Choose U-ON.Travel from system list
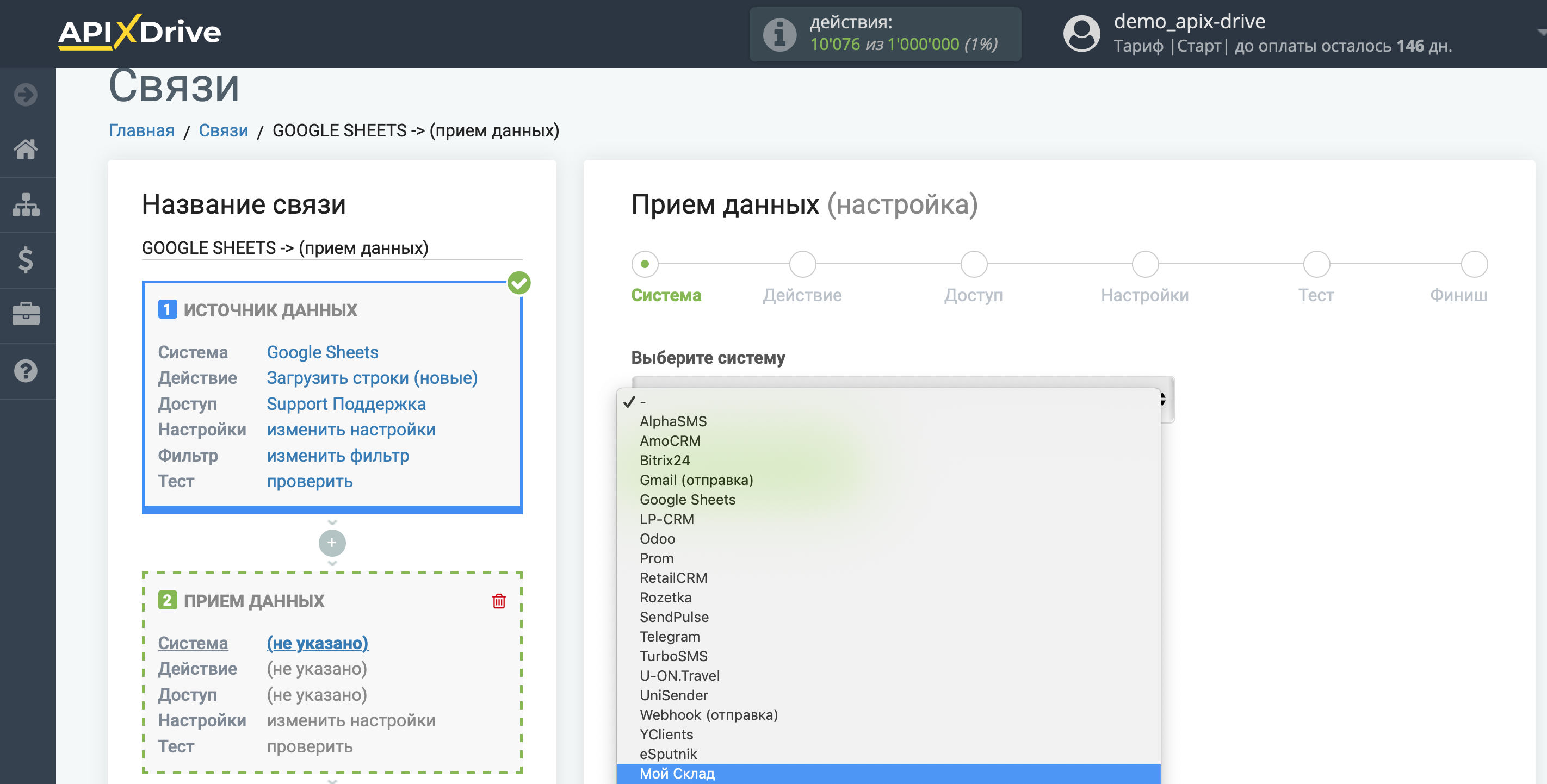Viewport: 1547px width, 784px height. [888, 675]
